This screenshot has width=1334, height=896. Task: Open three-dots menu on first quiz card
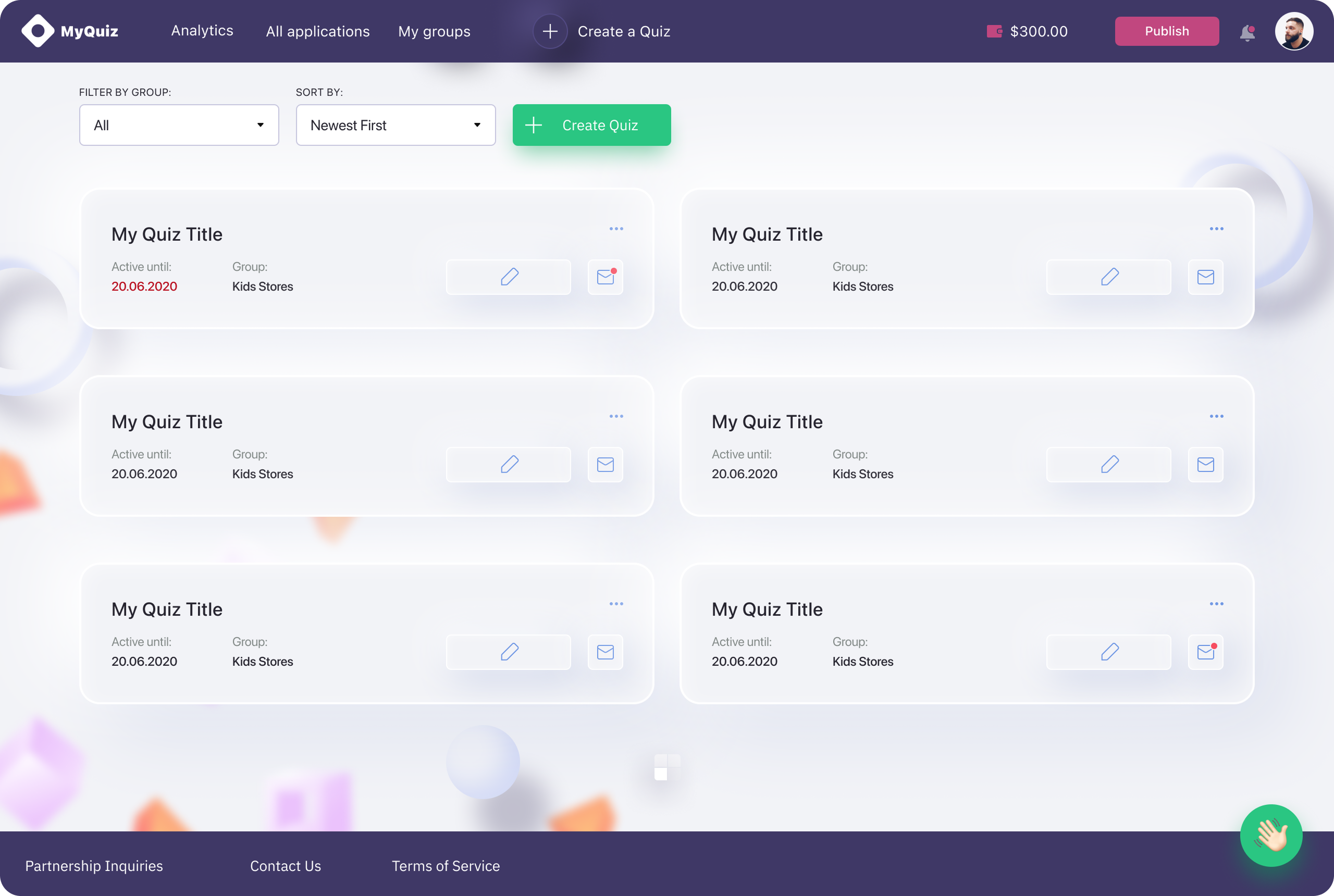point(616,229)
